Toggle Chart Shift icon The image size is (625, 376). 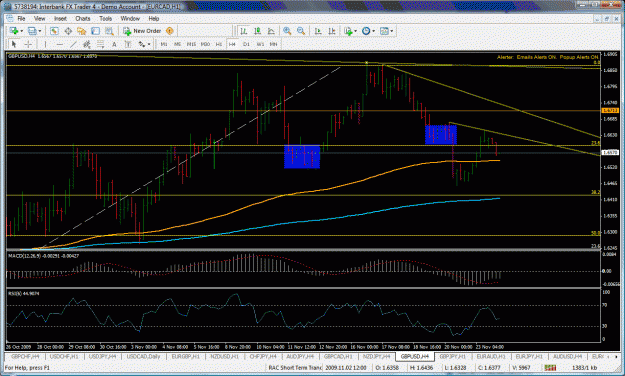point(332,31)
